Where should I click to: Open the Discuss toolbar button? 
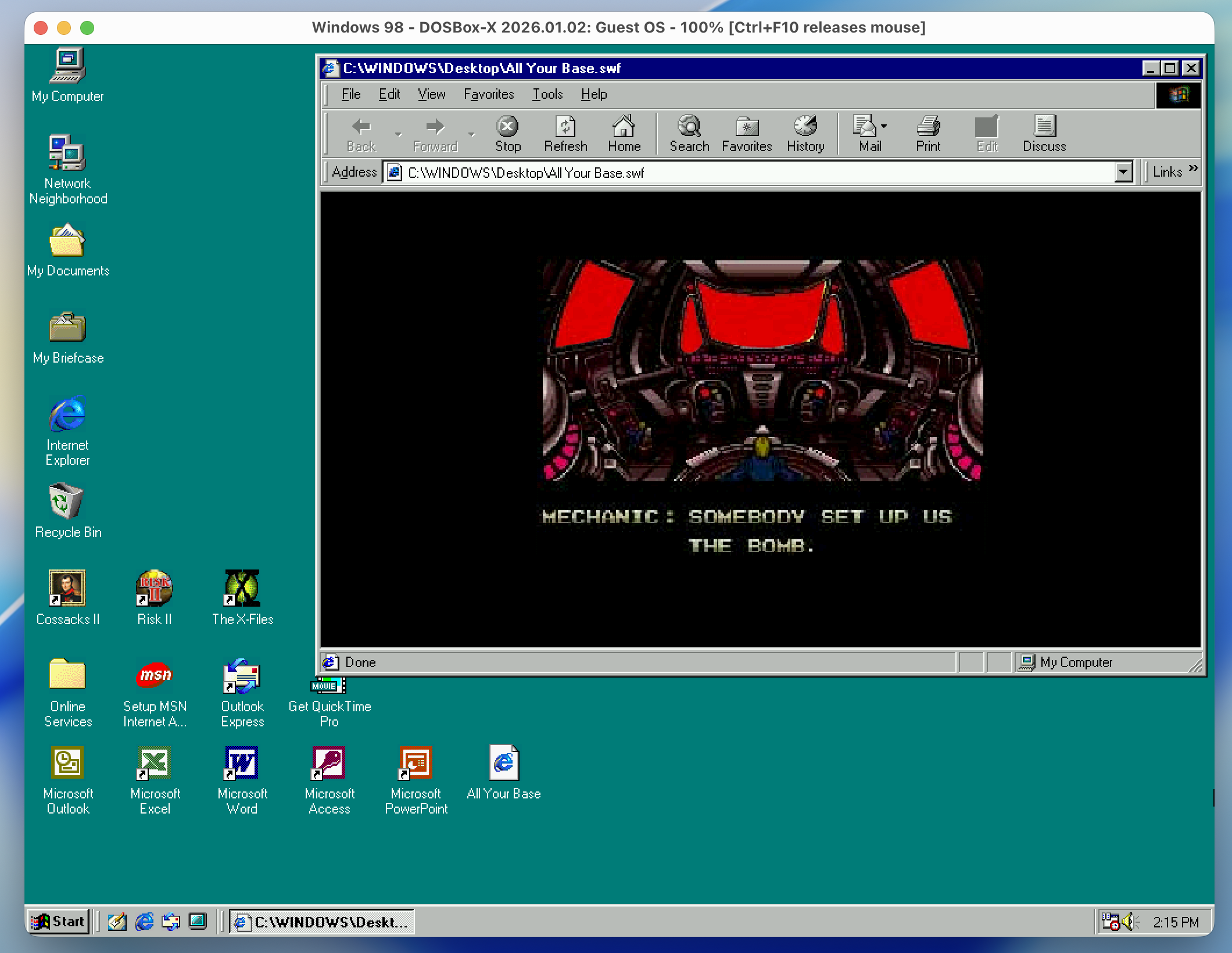[x=1044, y=134]
